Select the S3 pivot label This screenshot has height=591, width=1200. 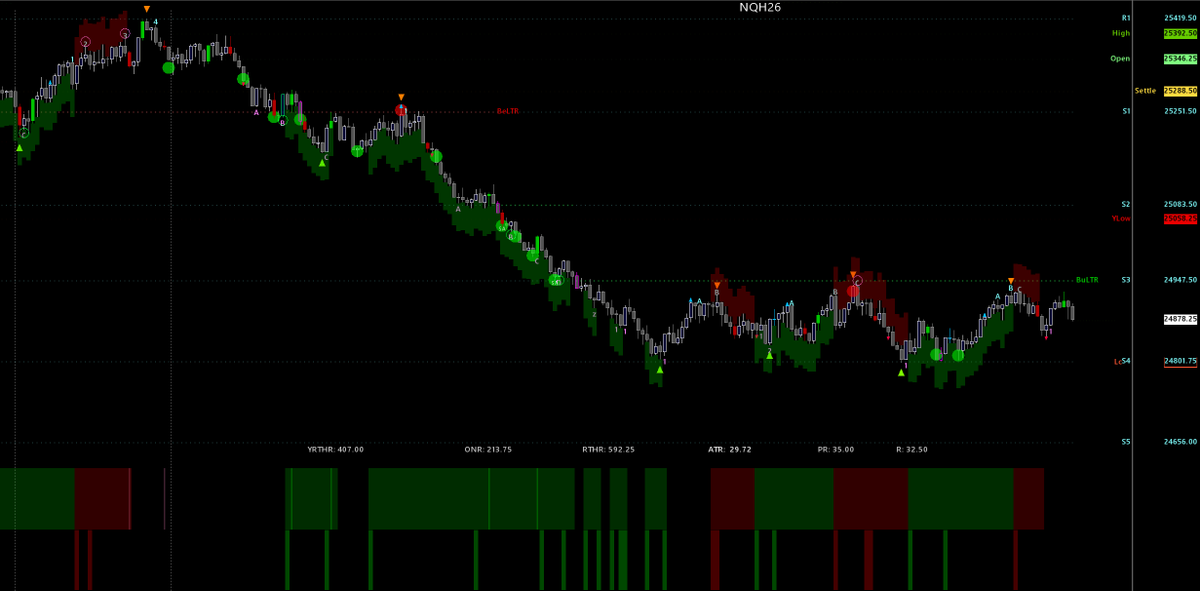coord(1126,280)
